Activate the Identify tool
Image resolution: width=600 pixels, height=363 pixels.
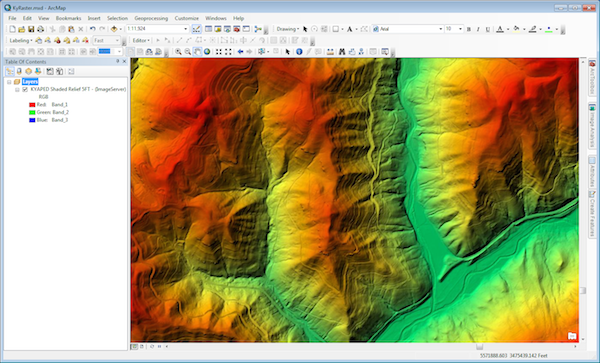coord(299,52)
